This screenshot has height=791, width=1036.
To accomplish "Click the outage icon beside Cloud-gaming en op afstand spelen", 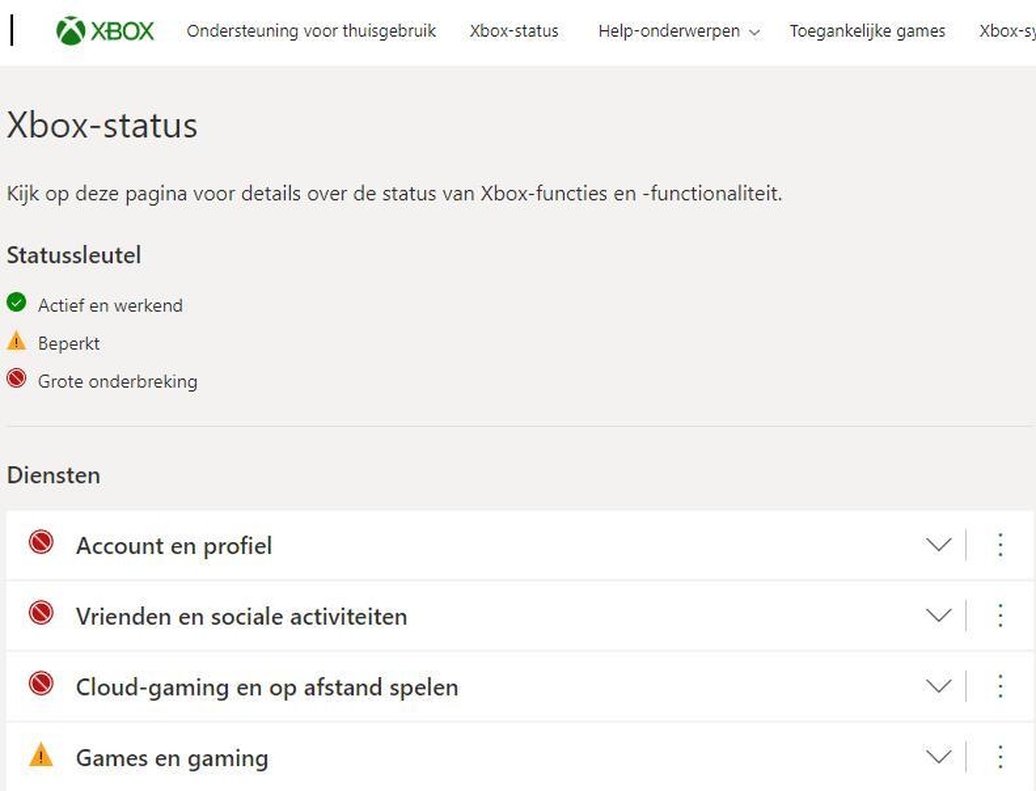I will tap(41, 684).
